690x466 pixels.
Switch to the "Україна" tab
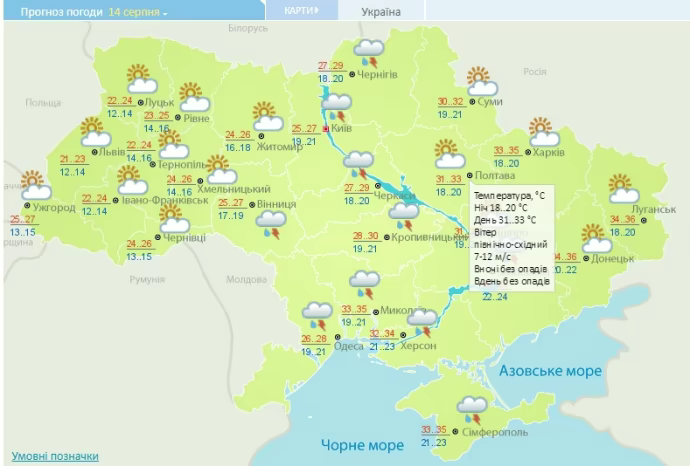tap(380, 12)
